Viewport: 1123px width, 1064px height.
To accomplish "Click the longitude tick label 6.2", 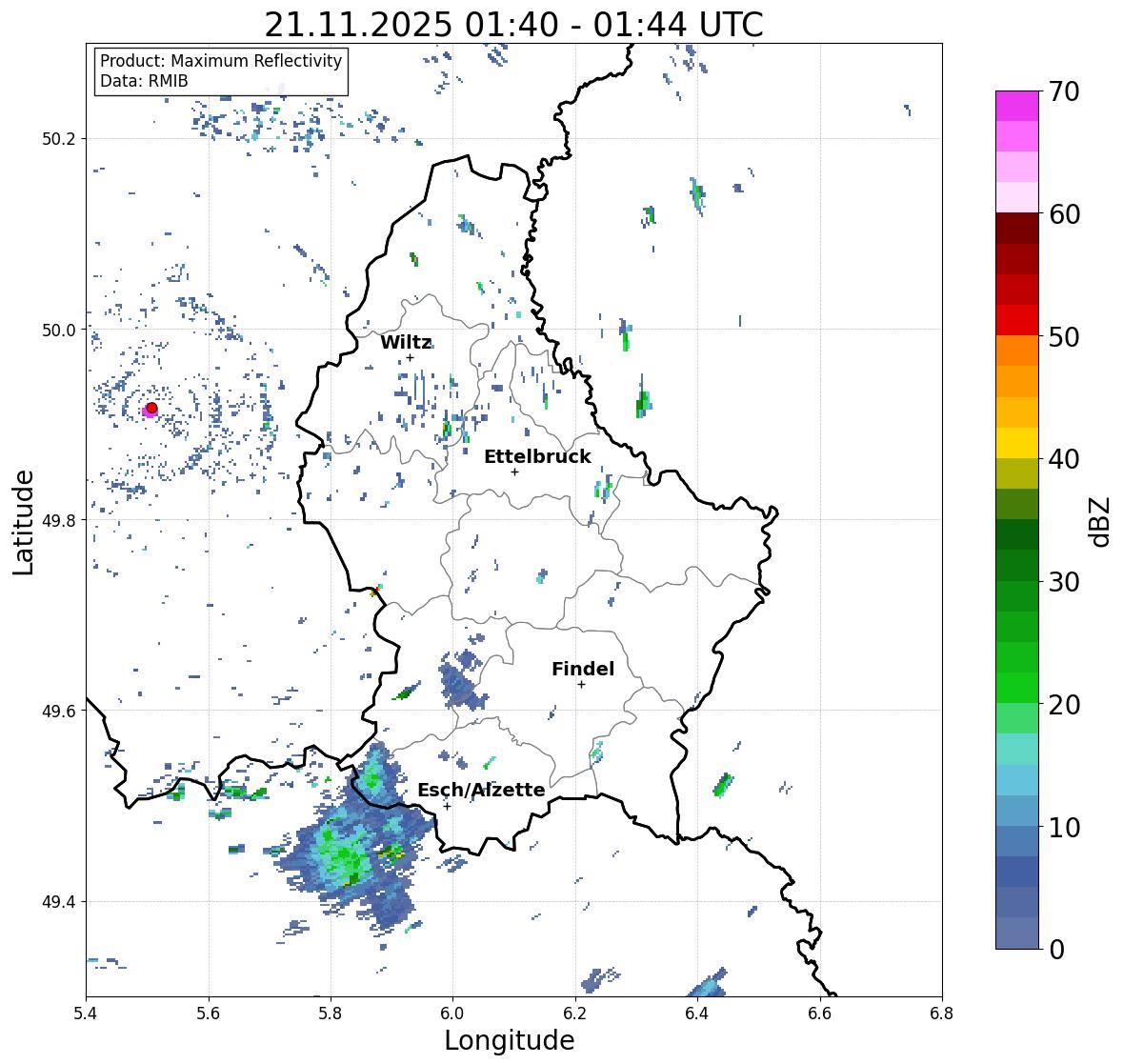I will click(575, 1014).
